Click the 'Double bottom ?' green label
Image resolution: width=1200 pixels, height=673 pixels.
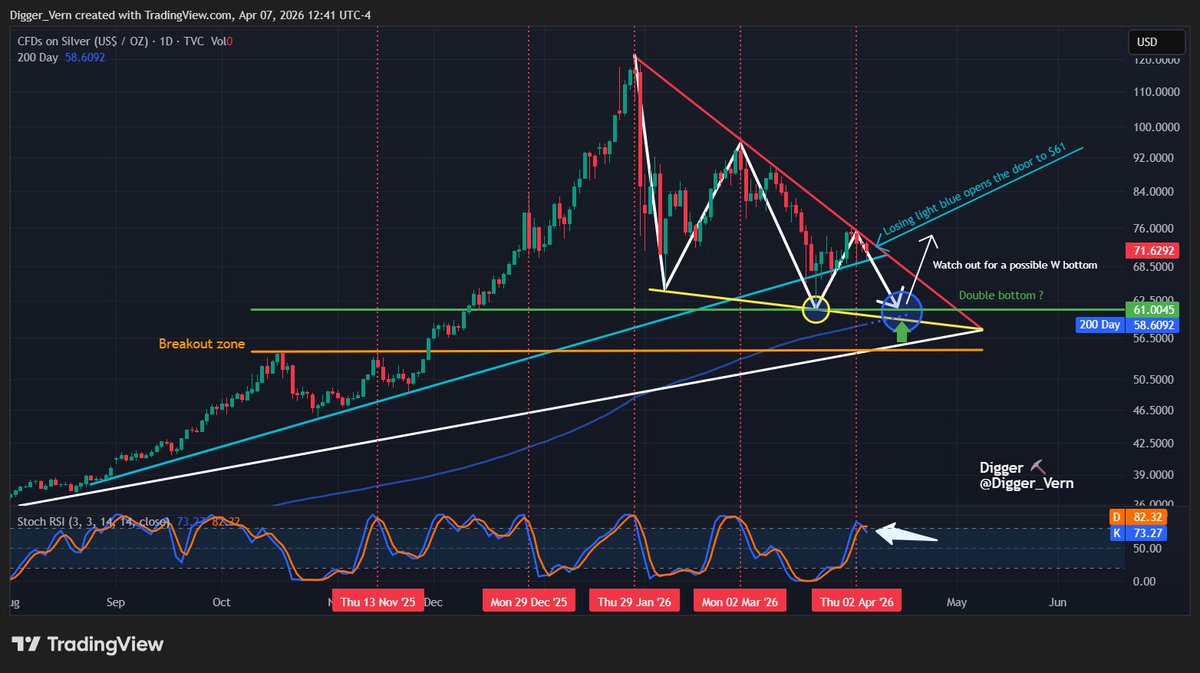point(1001,296)
